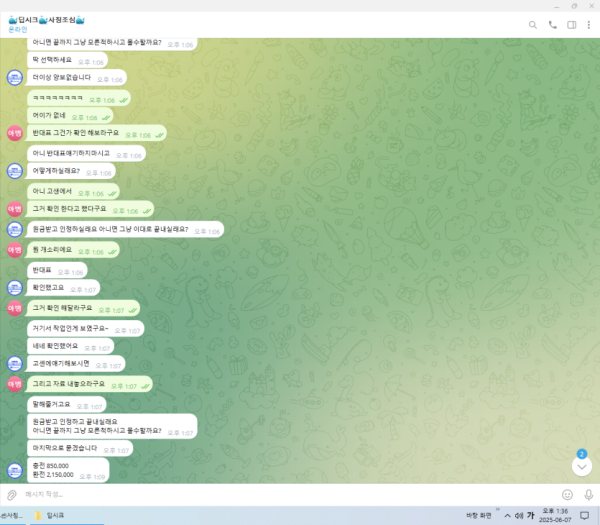
Task: Click blue avatar beside 어떻게하실래요?
Action: 15,171
